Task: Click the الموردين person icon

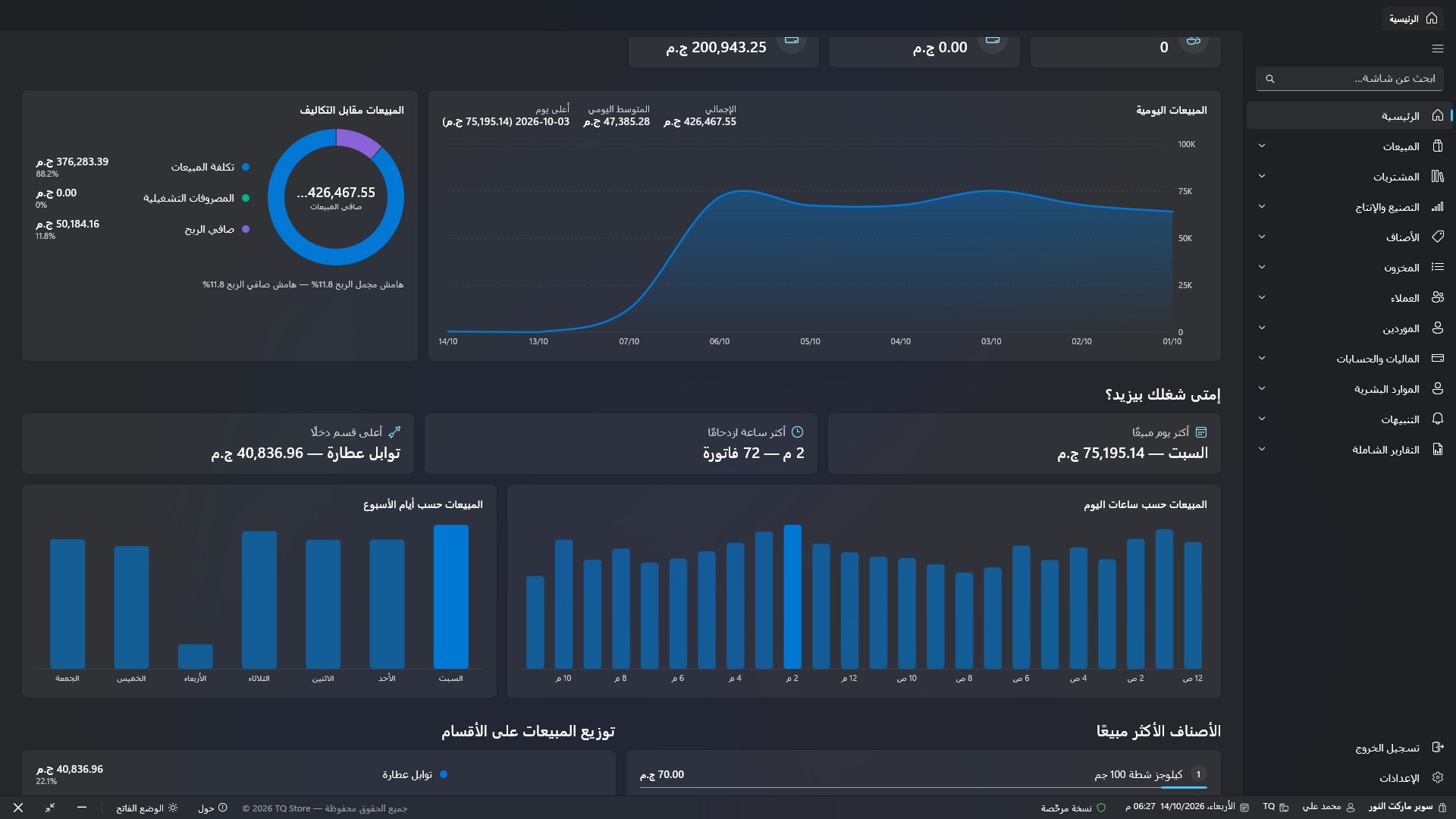Action: 1437,328
